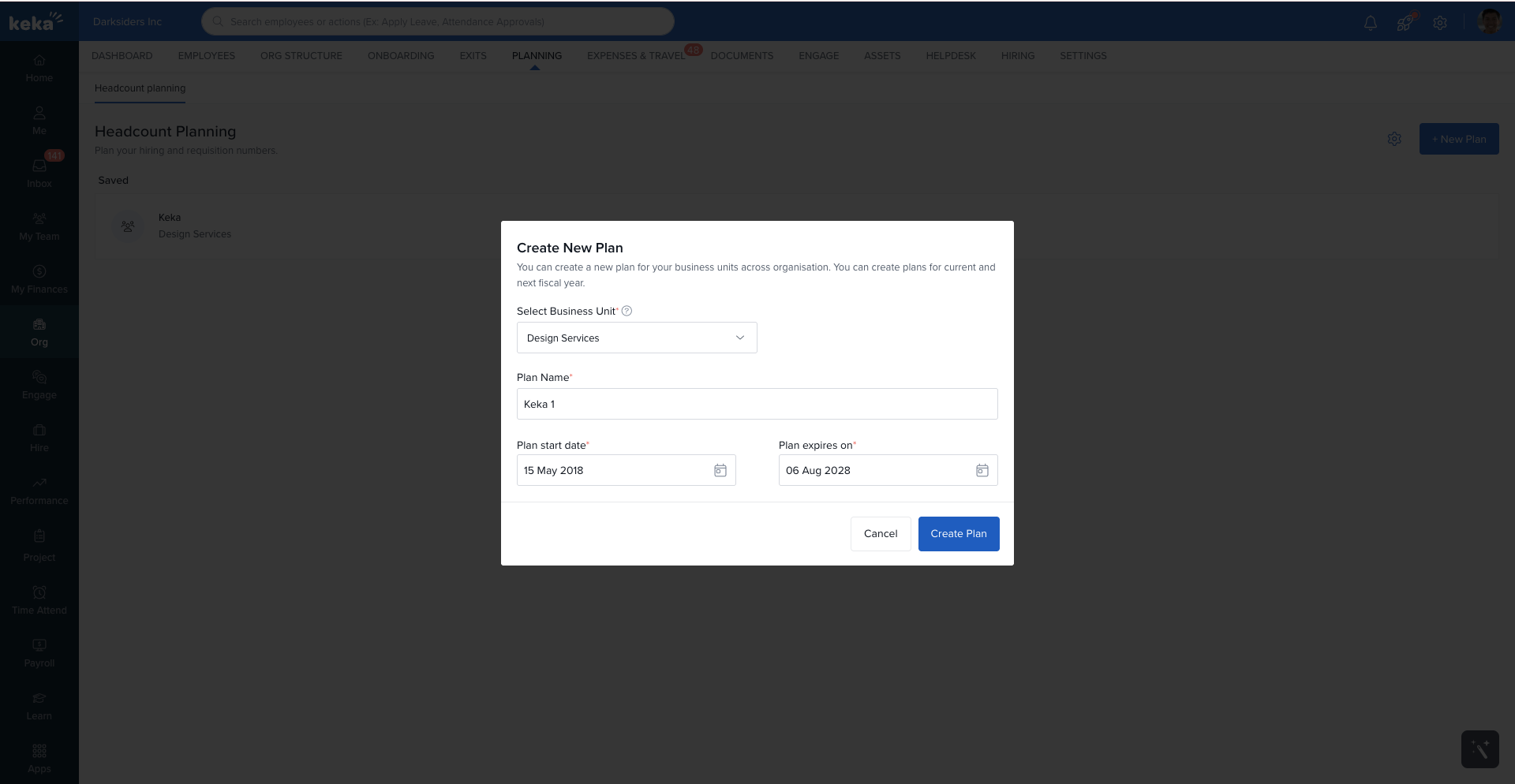
Task: Open the notifications bell icon
Action: 1371,23
